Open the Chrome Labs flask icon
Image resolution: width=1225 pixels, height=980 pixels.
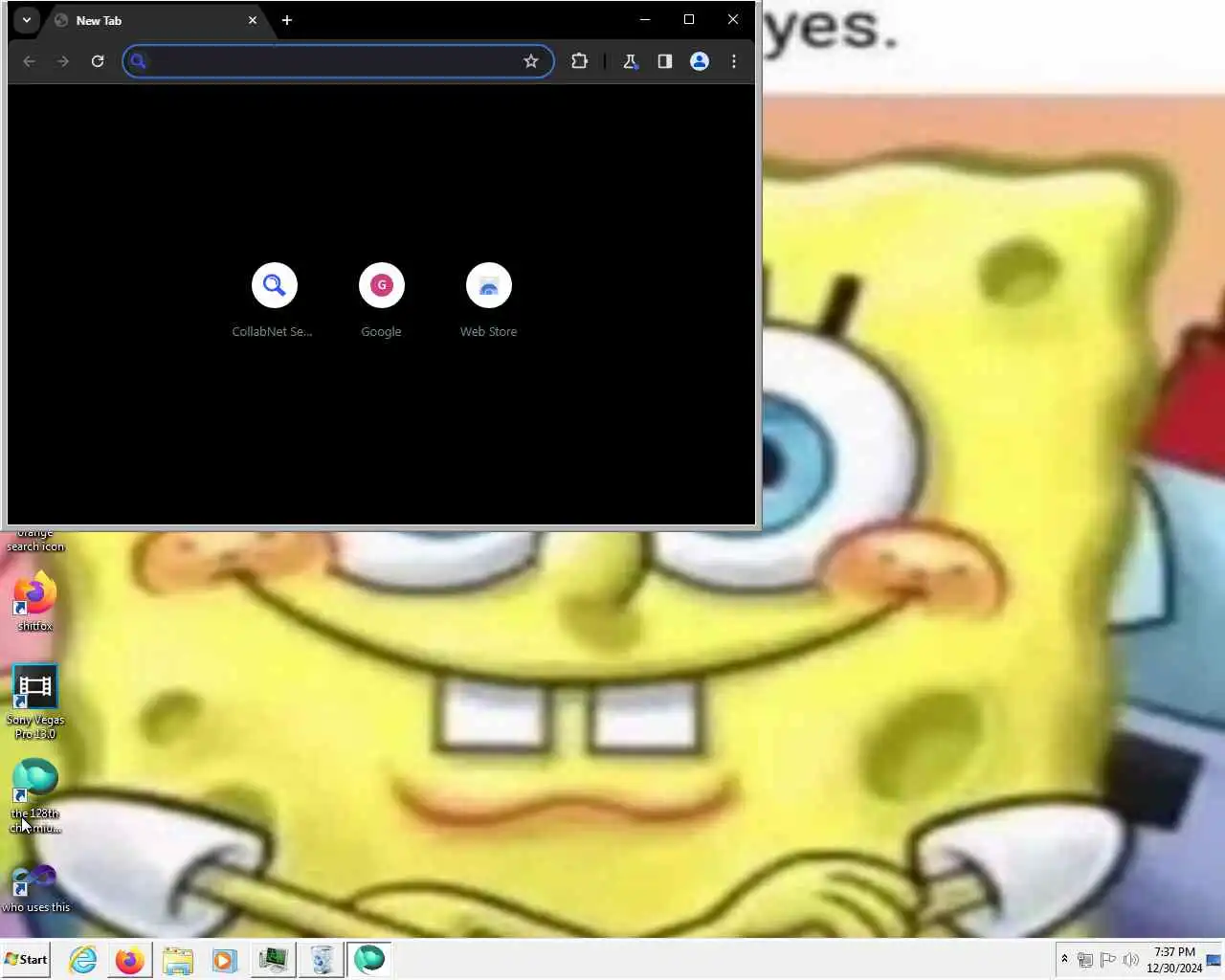point(630,61)
